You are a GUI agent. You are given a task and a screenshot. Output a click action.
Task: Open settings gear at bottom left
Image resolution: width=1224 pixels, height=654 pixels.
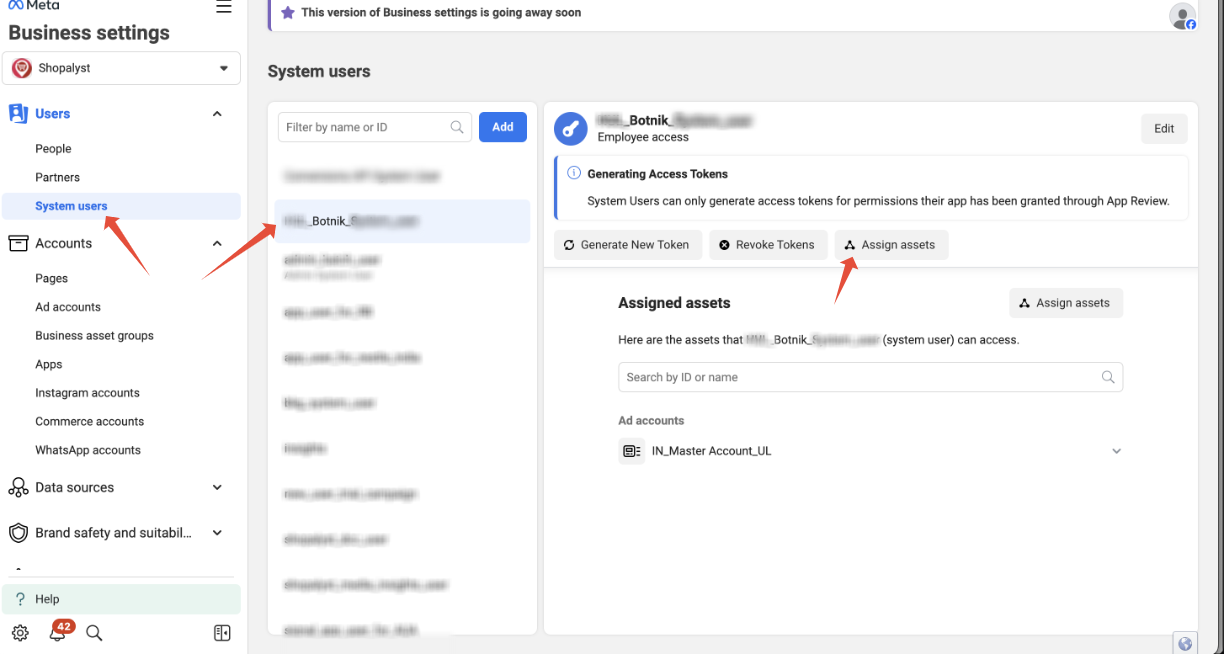[x=20, y=633]
